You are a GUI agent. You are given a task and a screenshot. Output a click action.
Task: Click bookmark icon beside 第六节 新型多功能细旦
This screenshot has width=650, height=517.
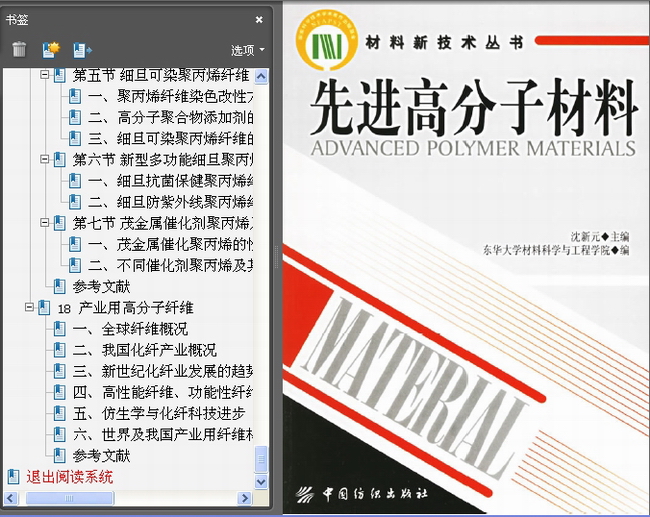click(x=60, y=160)
